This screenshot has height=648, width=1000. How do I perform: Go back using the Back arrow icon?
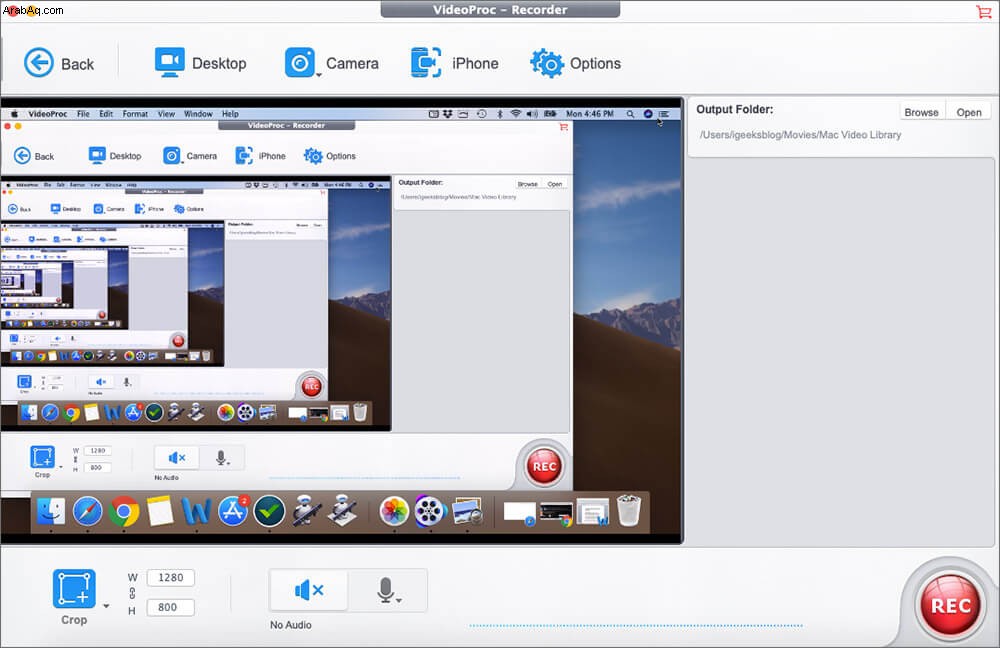39,63
